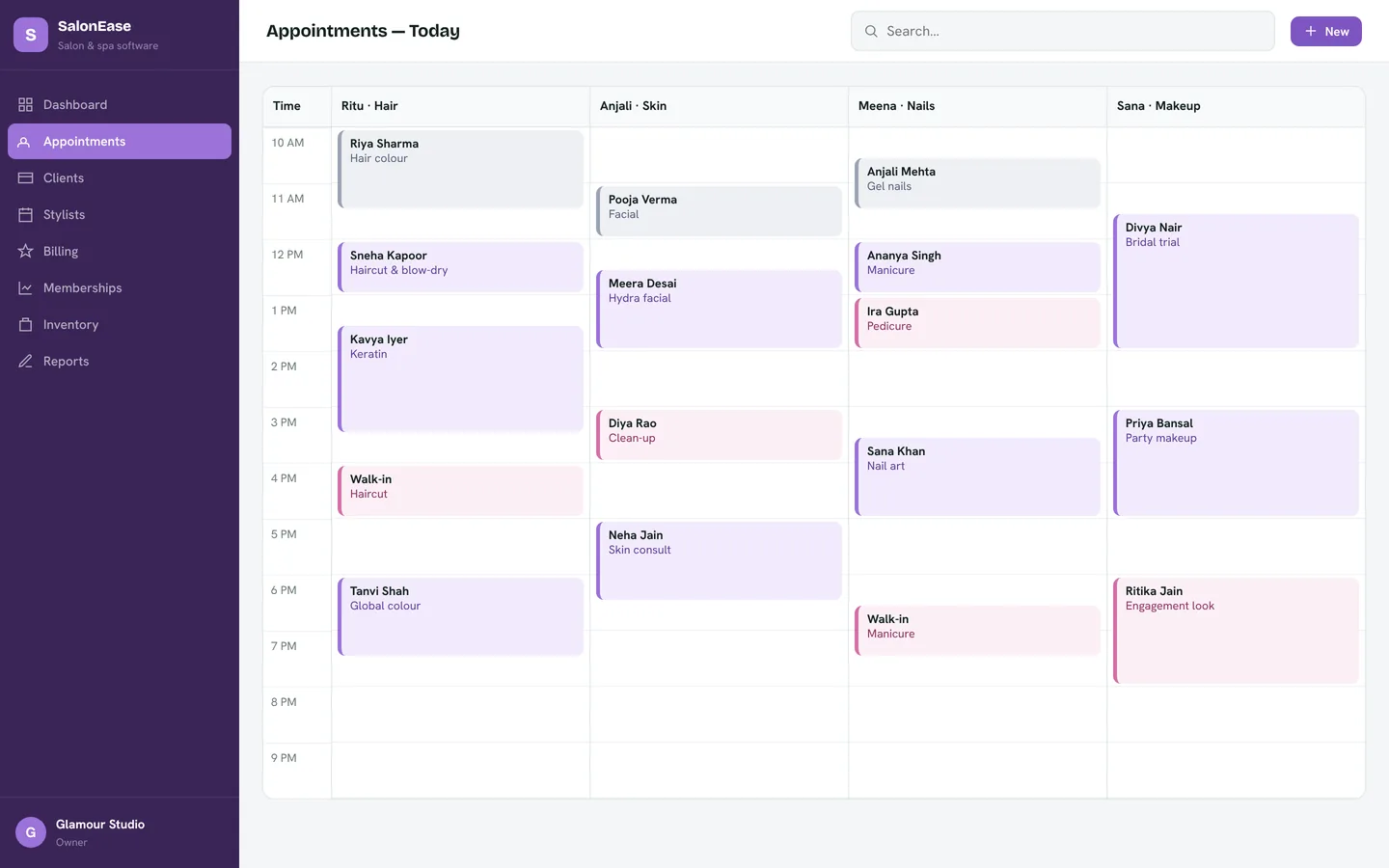Open Sneha Kapoor haircut appointment
This screenshot has height=868, width=1389.
(x=461, y=267)
